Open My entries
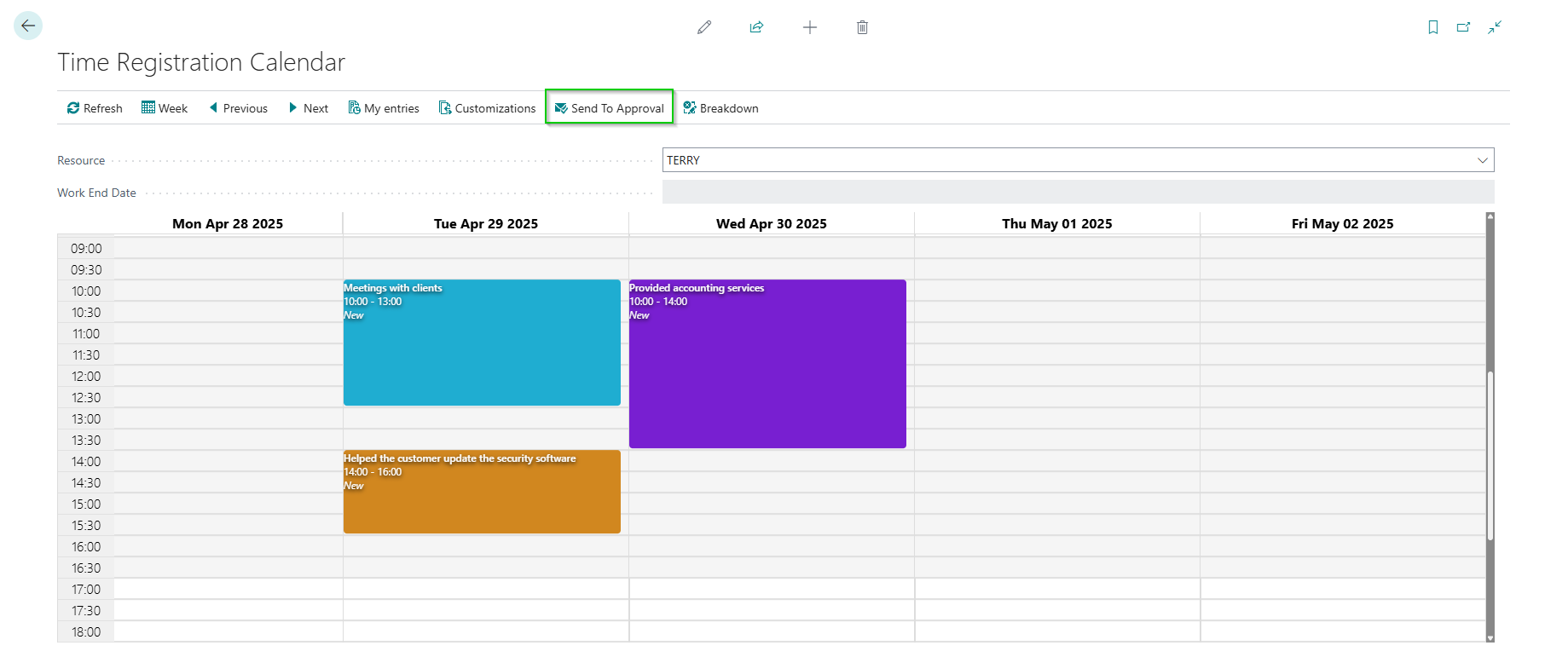Screen dimensions: 1568x657 (x=384, y=108)
